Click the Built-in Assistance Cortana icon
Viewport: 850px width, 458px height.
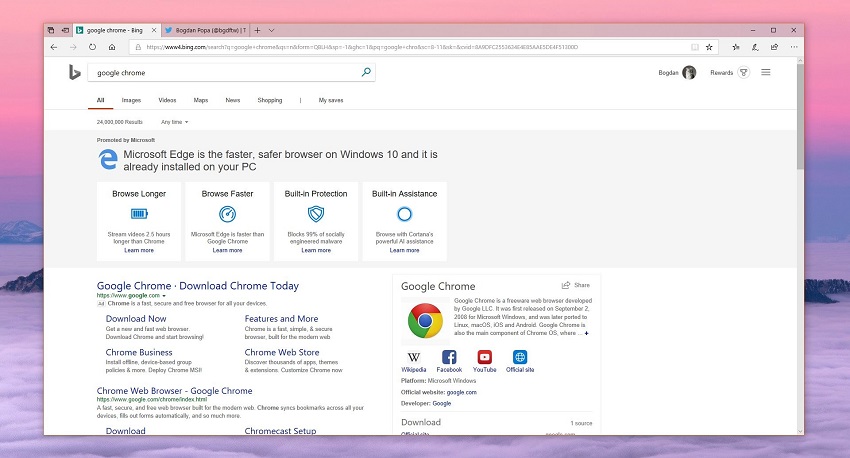tap(404, 214)
